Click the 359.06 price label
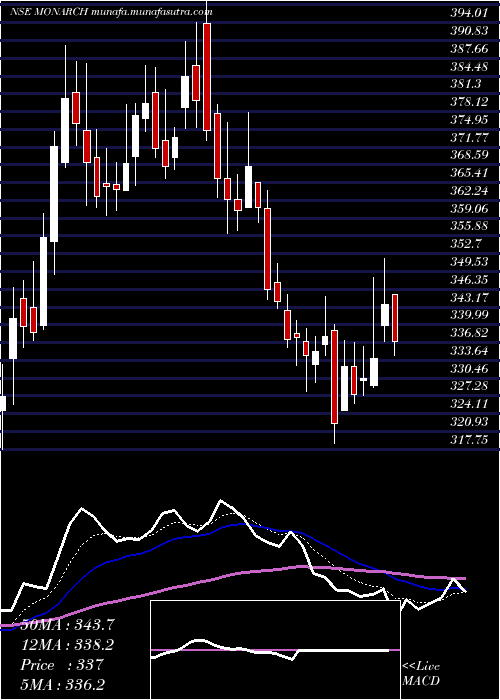This screenshot has height=700, width=500. 468,208
